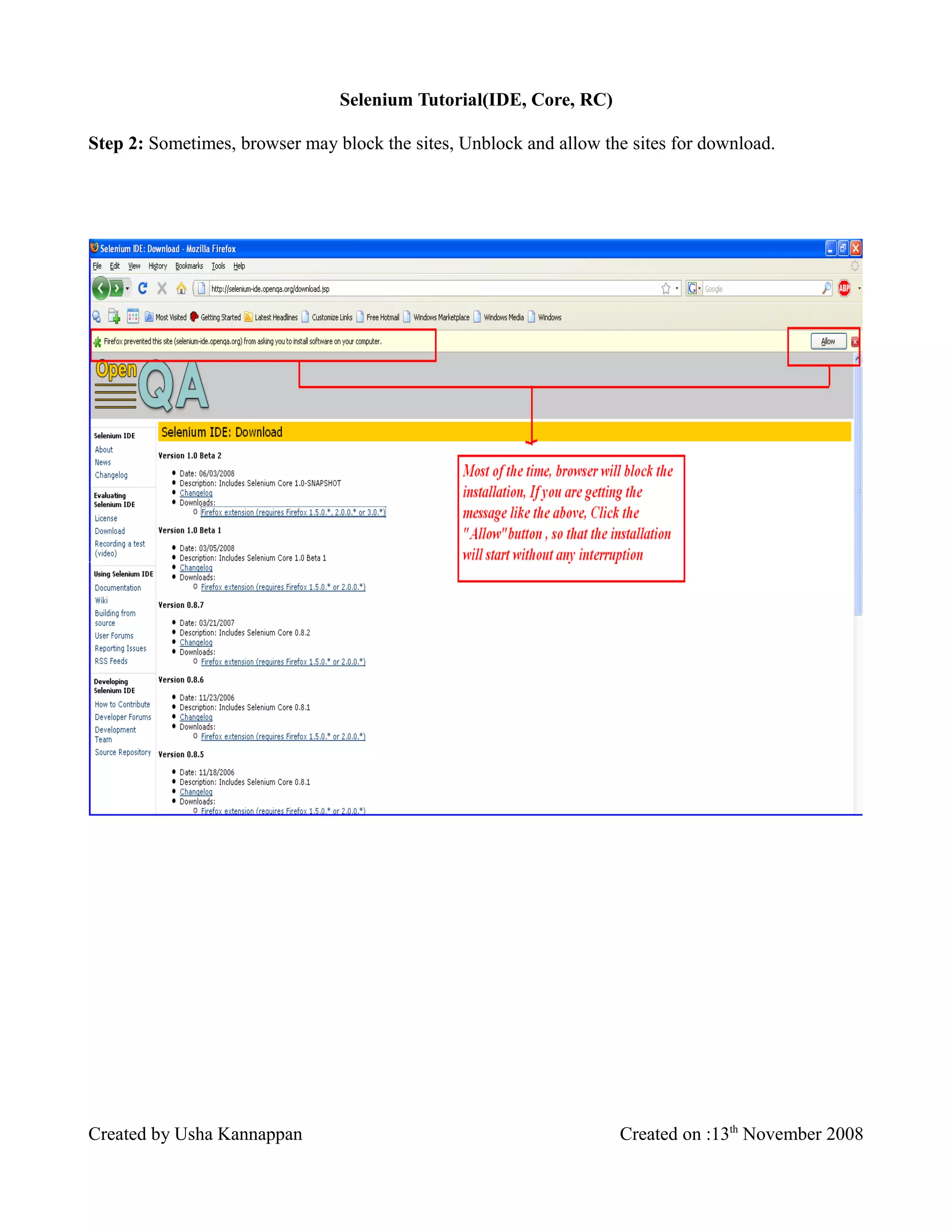Minimize the Firefox window
The height and width of the screenshot is (1232, 952).
coord(831,248)
